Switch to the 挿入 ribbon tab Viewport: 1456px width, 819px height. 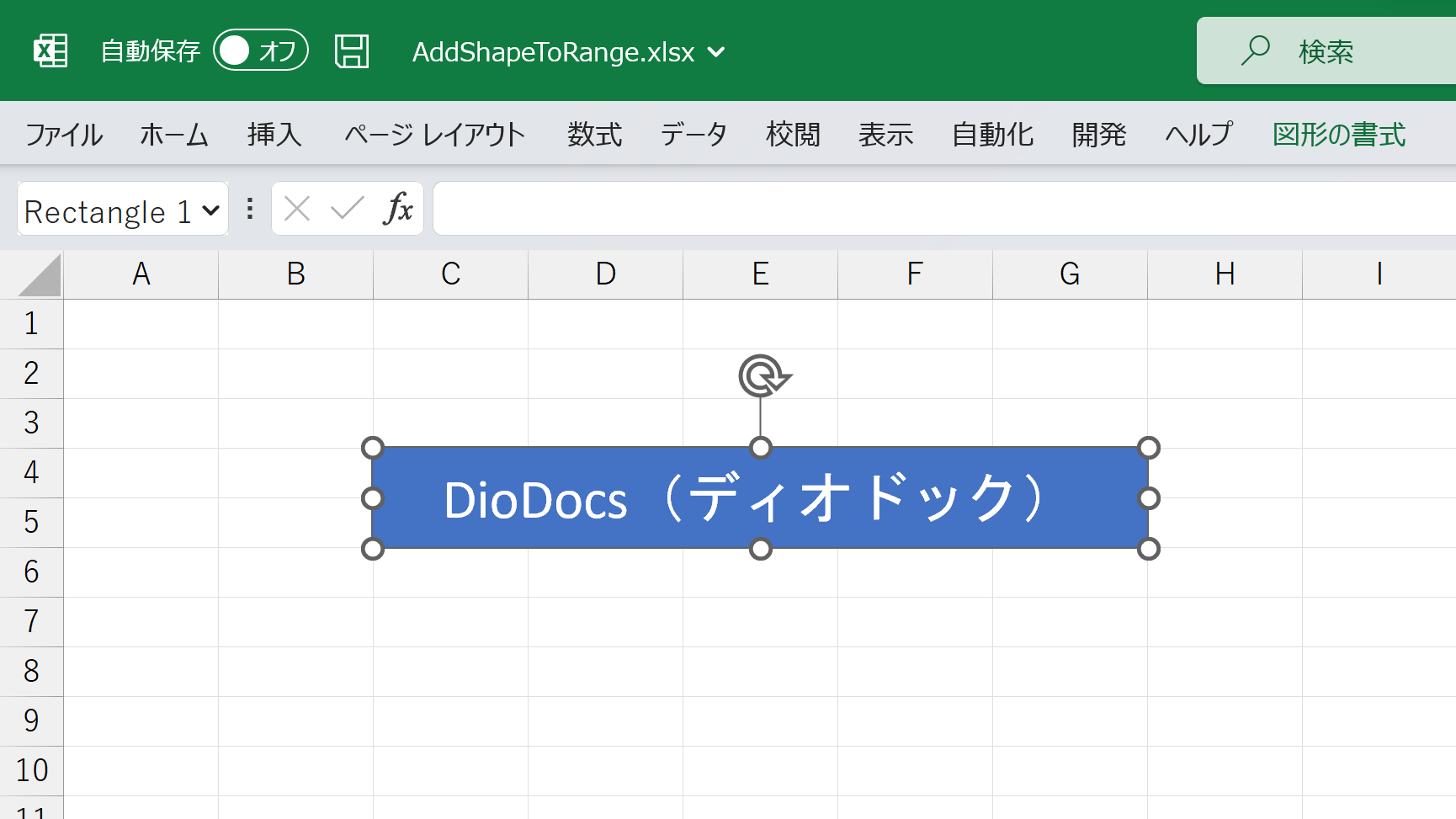[274, 134]
